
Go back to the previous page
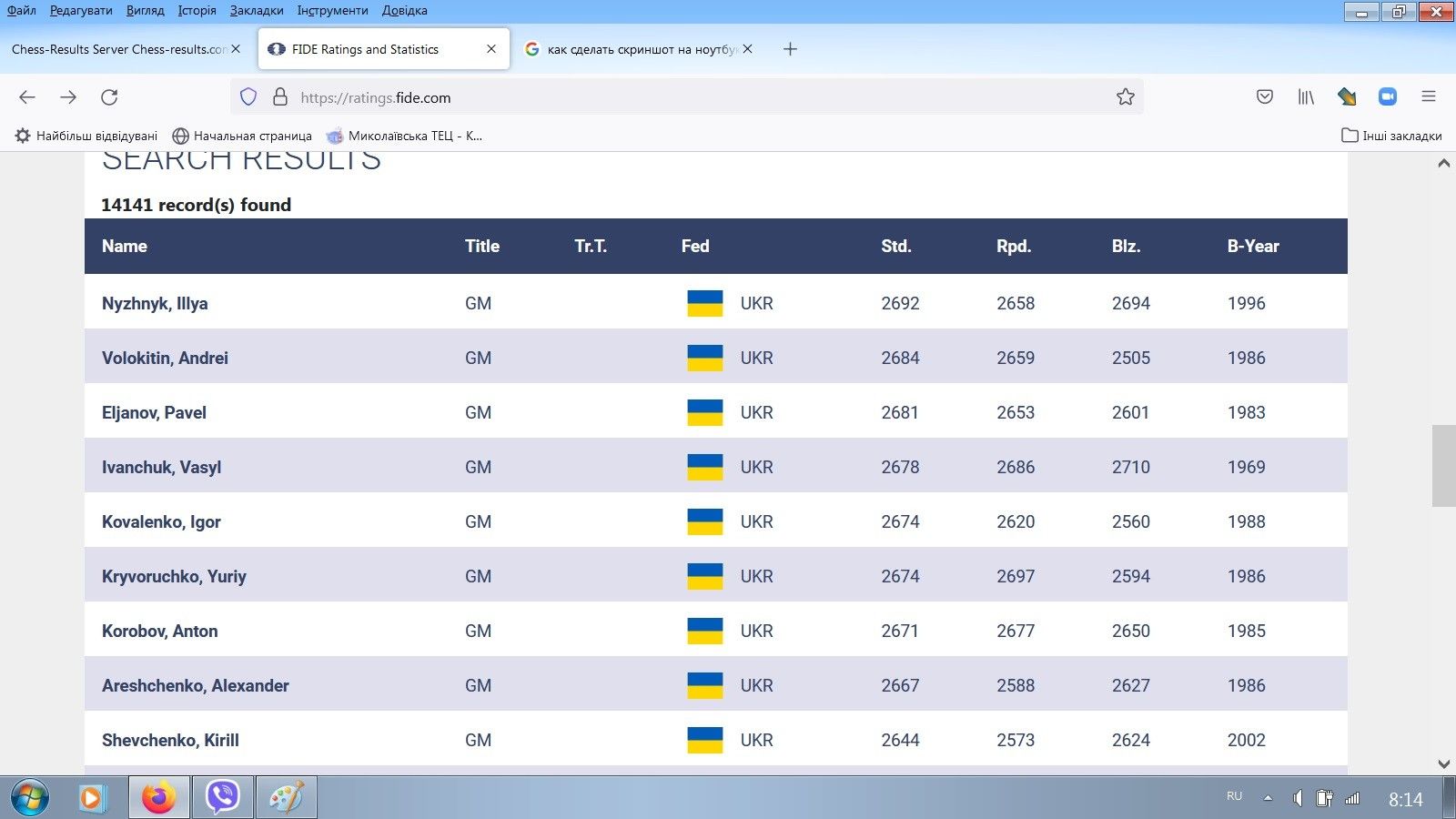click(27, 97)
